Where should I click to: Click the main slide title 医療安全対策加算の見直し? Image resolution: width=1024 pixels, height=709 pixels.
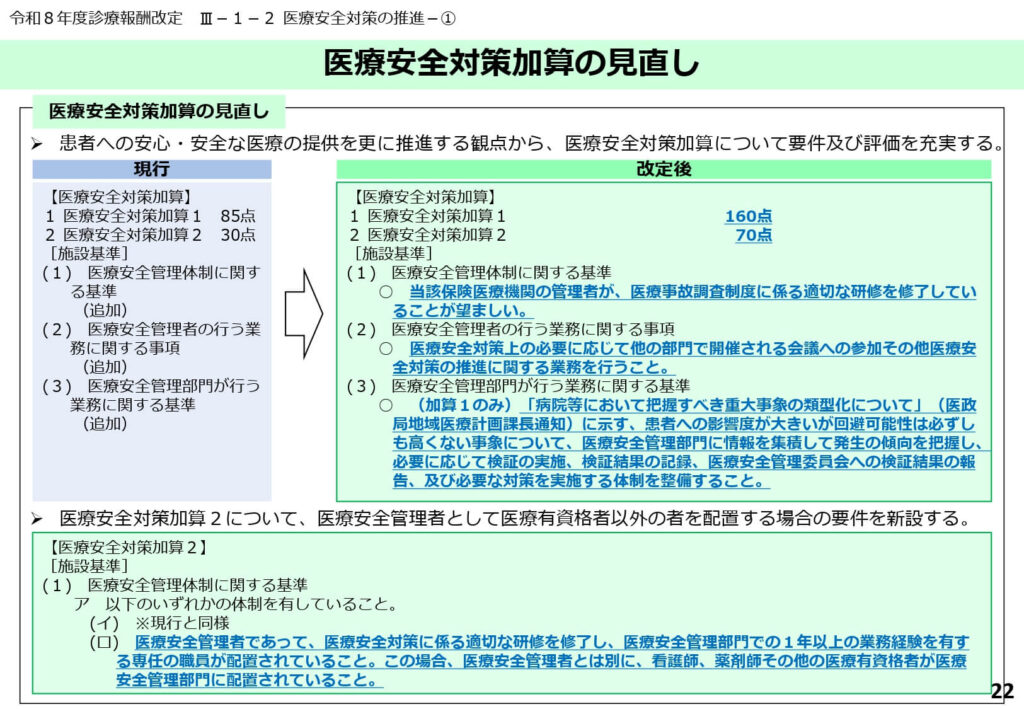[511, 64]
